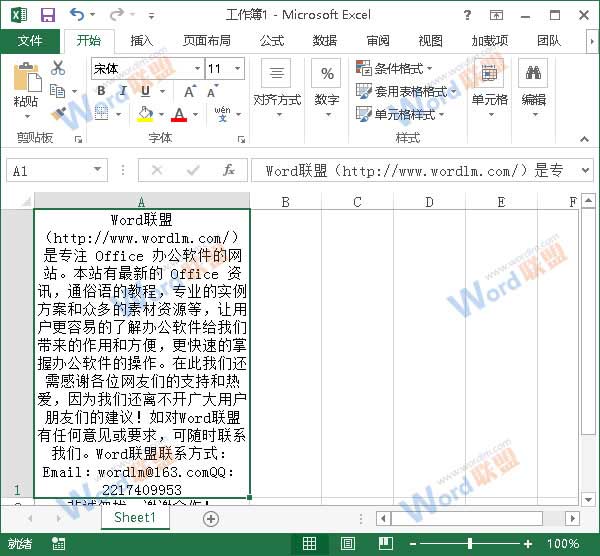The width and height of the screenshot is (600, 556).
Task: Open the font size dropdown arrow beside 11
Action: (x=238, y=68)
